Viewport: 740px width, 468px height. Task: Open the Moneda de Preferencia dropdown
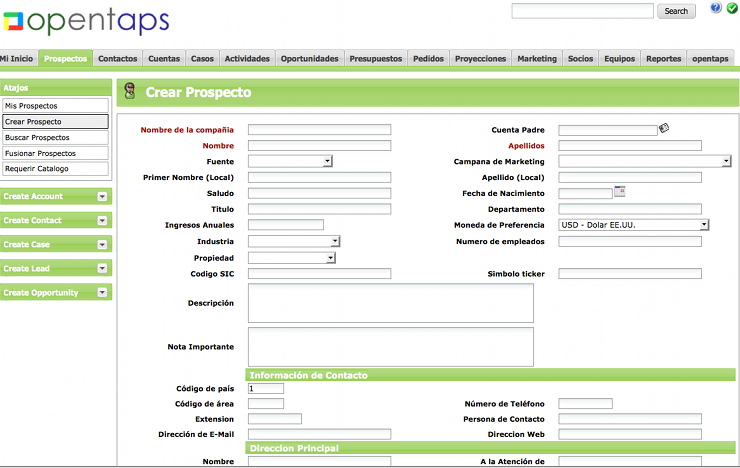click(x=633, y=225)
